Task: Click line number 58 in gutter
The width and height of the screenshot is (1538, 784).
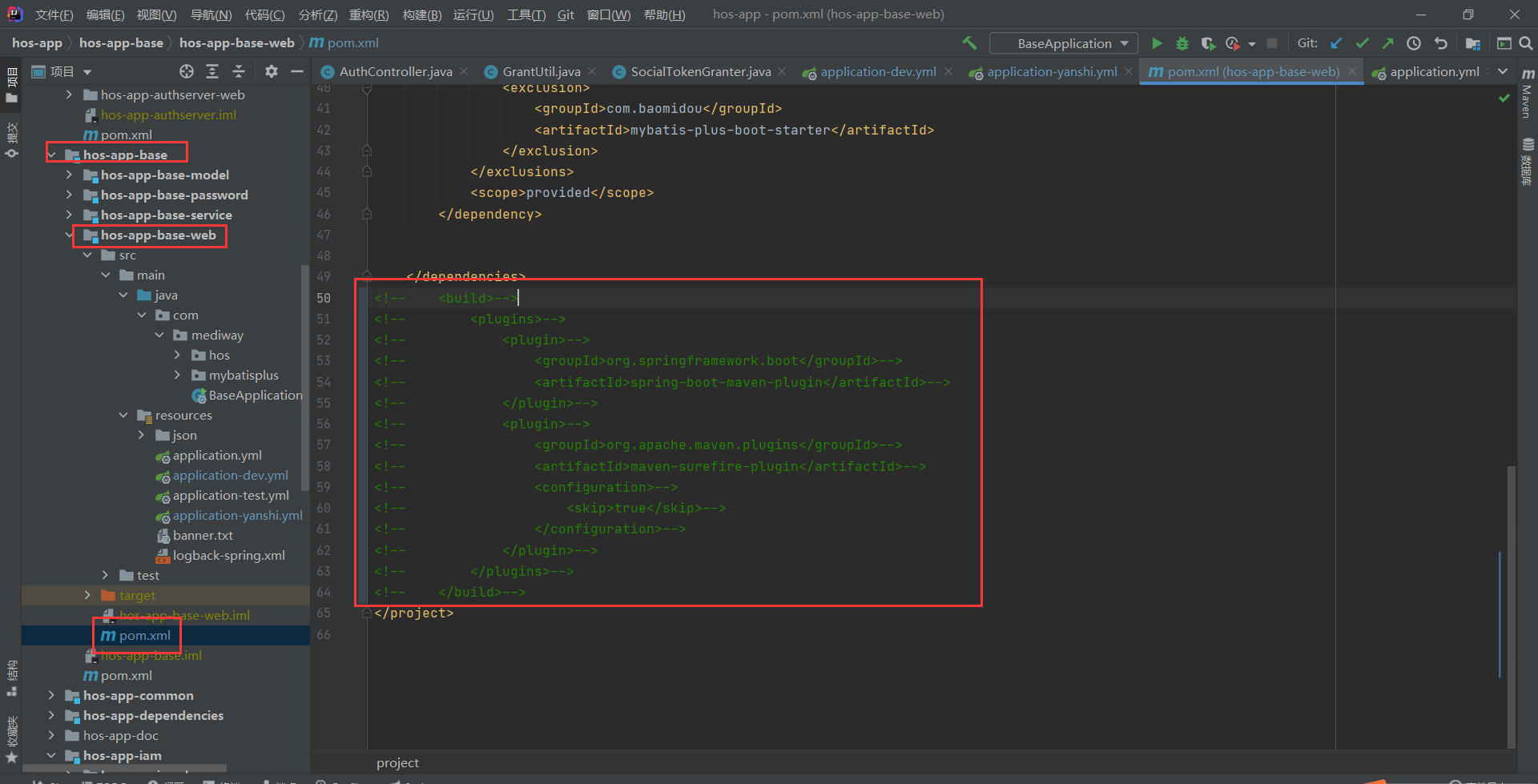Action: coord(324,466)
